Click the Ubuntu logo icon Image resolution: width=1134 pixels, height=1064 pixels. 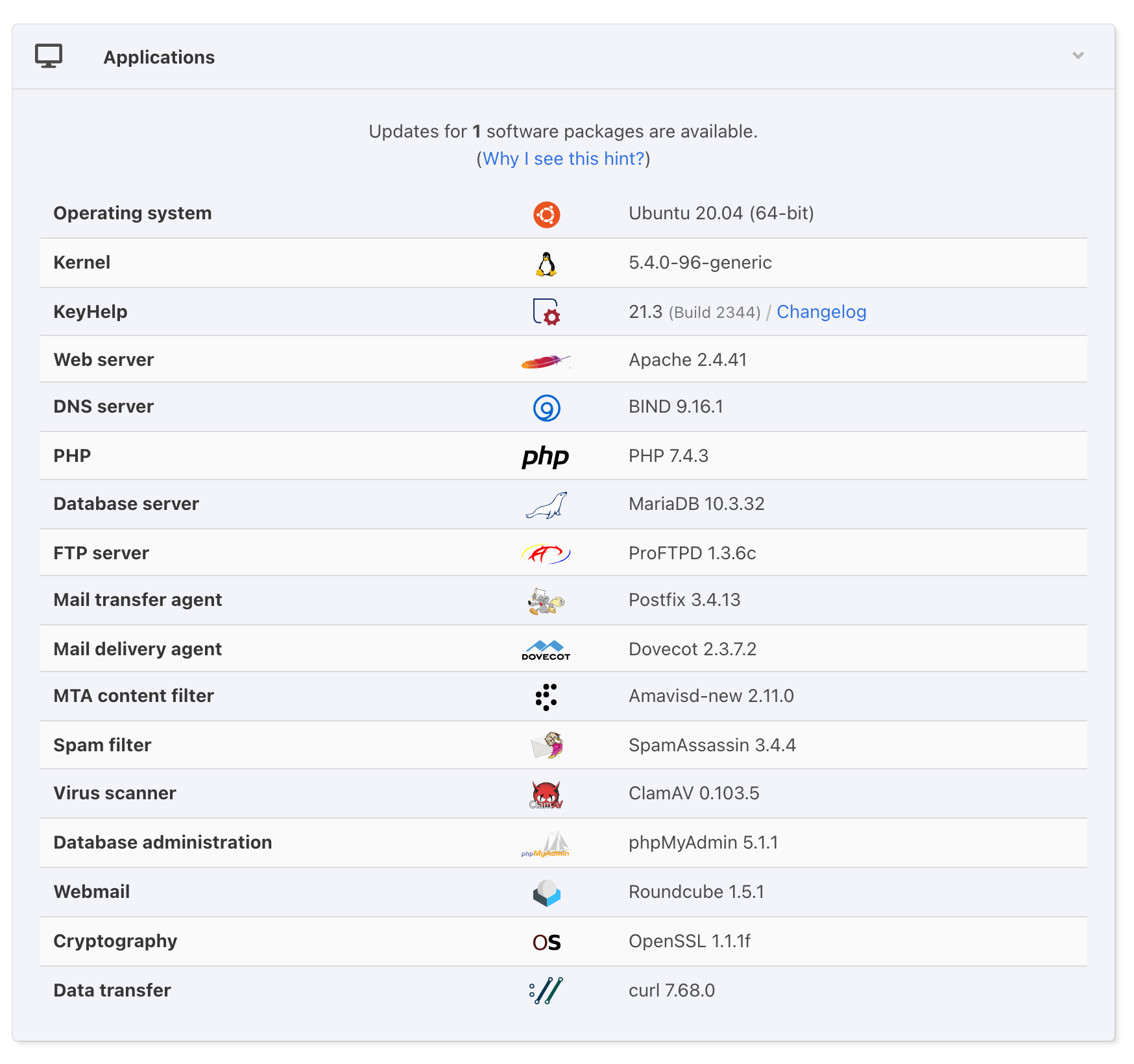546,214
